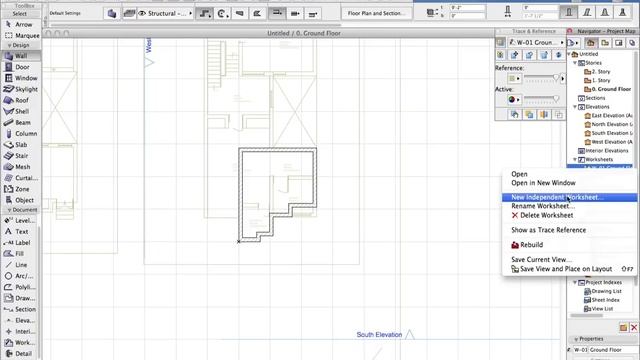This screenshot has height=360, width=640.
Task: Toggle slanted wall profile button
Action: [587, 12]
